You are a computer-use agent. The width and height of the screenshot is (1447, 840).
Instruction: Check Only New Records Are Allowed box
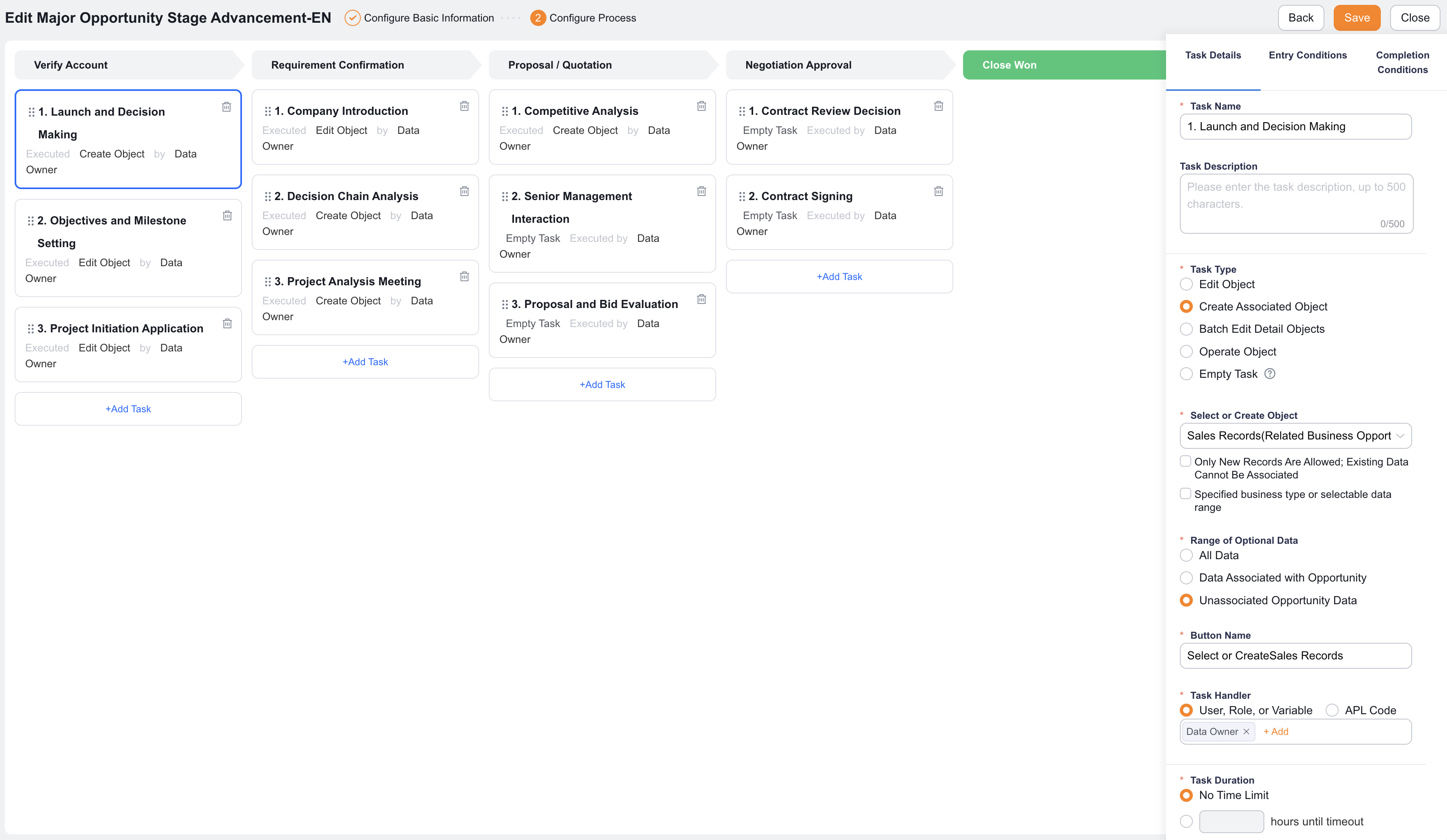click(x=1185, y=461)
